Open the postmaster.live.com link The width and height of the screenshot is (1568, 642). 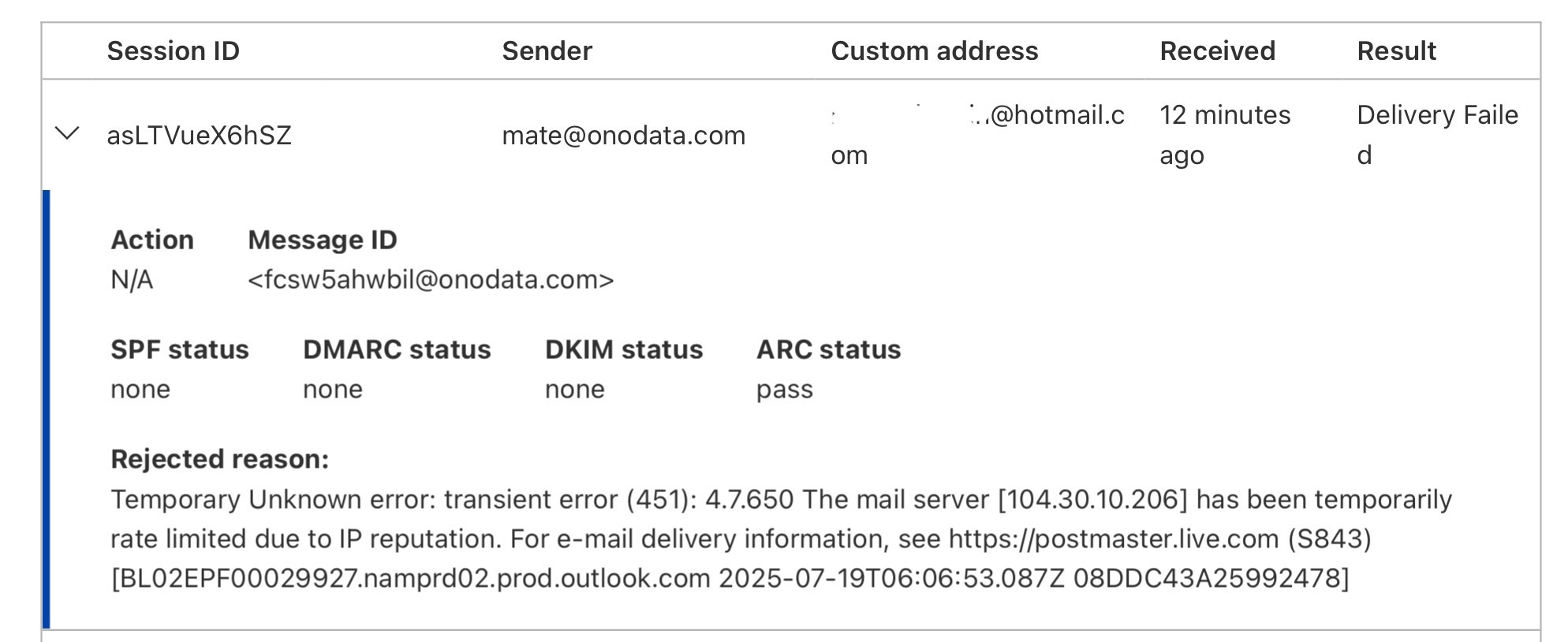1113,539
